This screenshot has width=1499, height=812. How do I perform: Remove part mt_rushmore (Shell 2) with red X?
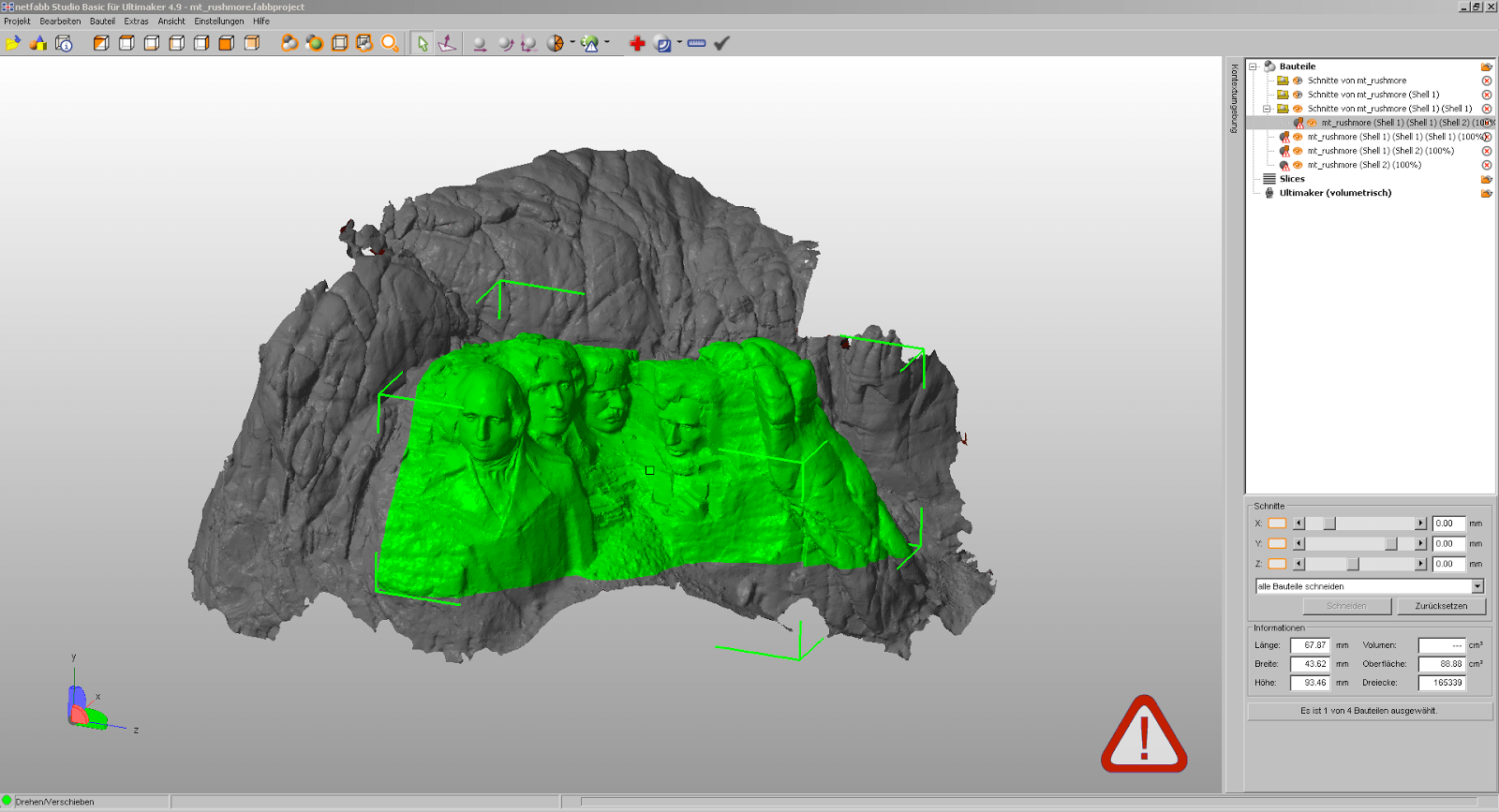[1486, 165]
